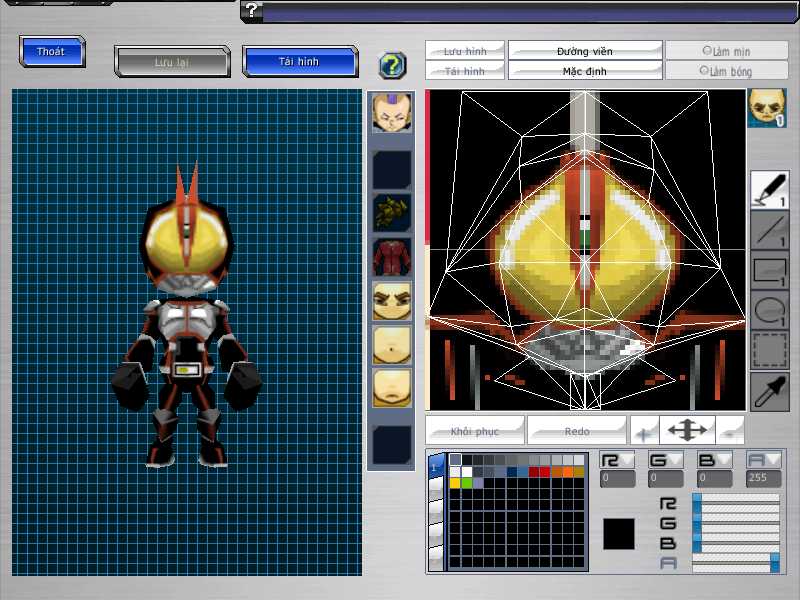Screen dimensions: 800x600
Task: Select the pencil drawing tool
Action: point(769,189)
